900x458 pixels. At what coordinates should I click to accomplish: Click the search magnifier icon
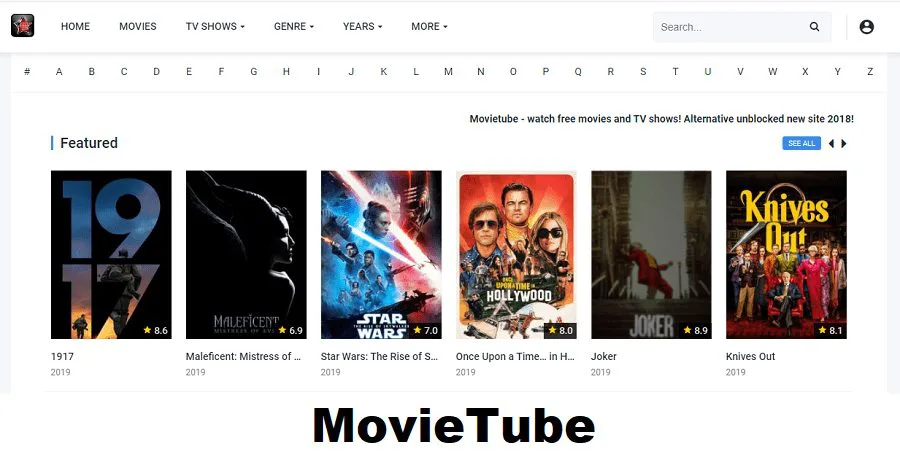[x=814, y=26]
